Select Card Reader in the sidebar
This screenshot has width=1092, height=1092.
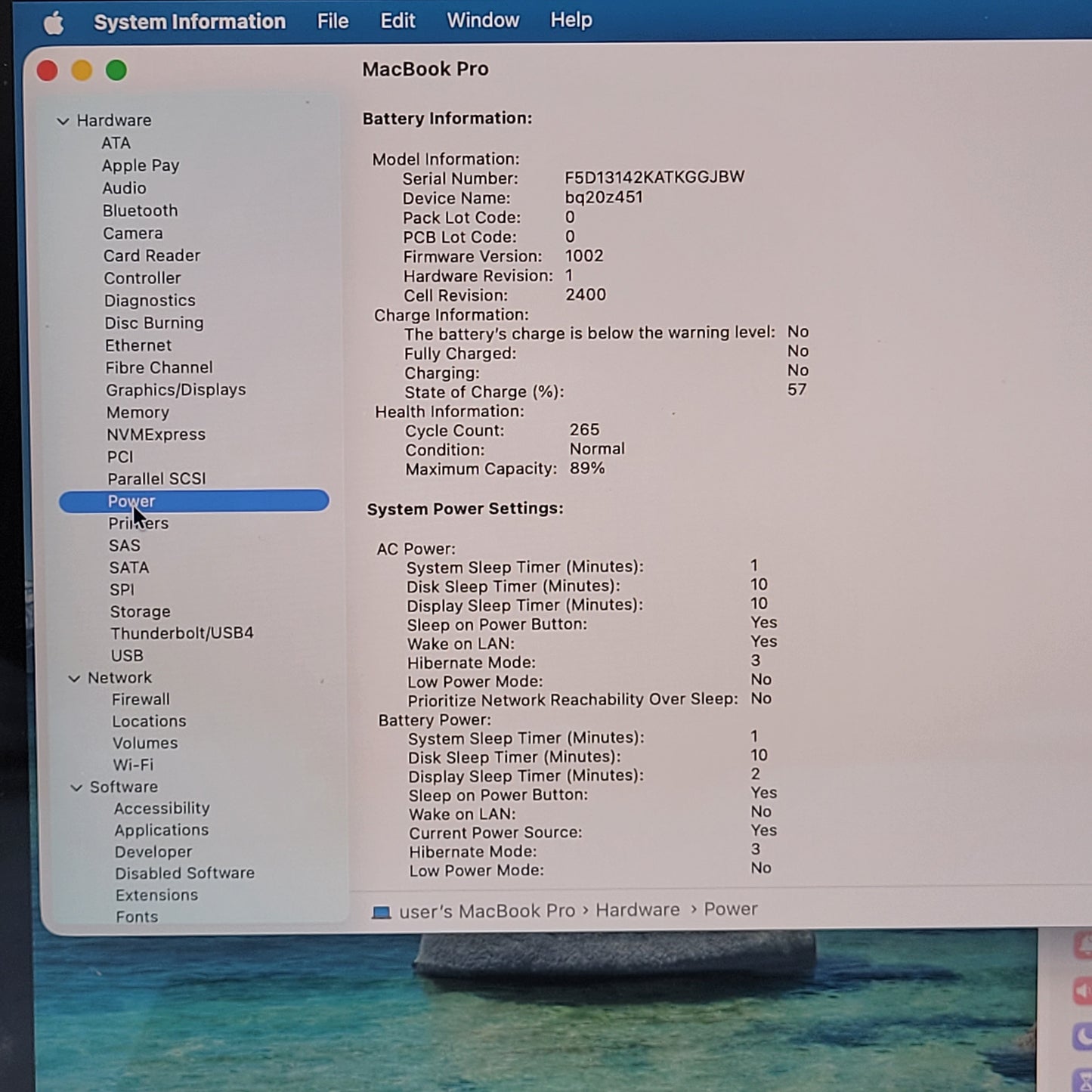[x=152, y=256]
